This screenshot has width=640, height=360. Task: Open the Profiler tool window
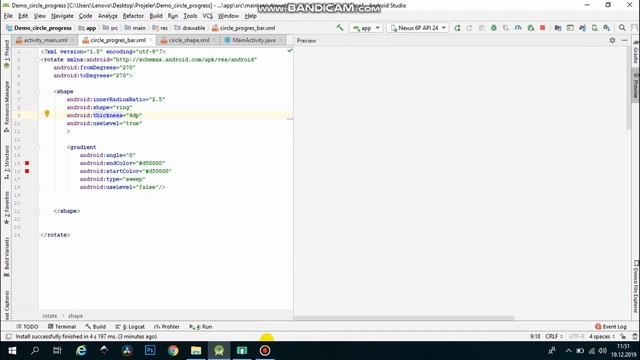pos(167,327)
